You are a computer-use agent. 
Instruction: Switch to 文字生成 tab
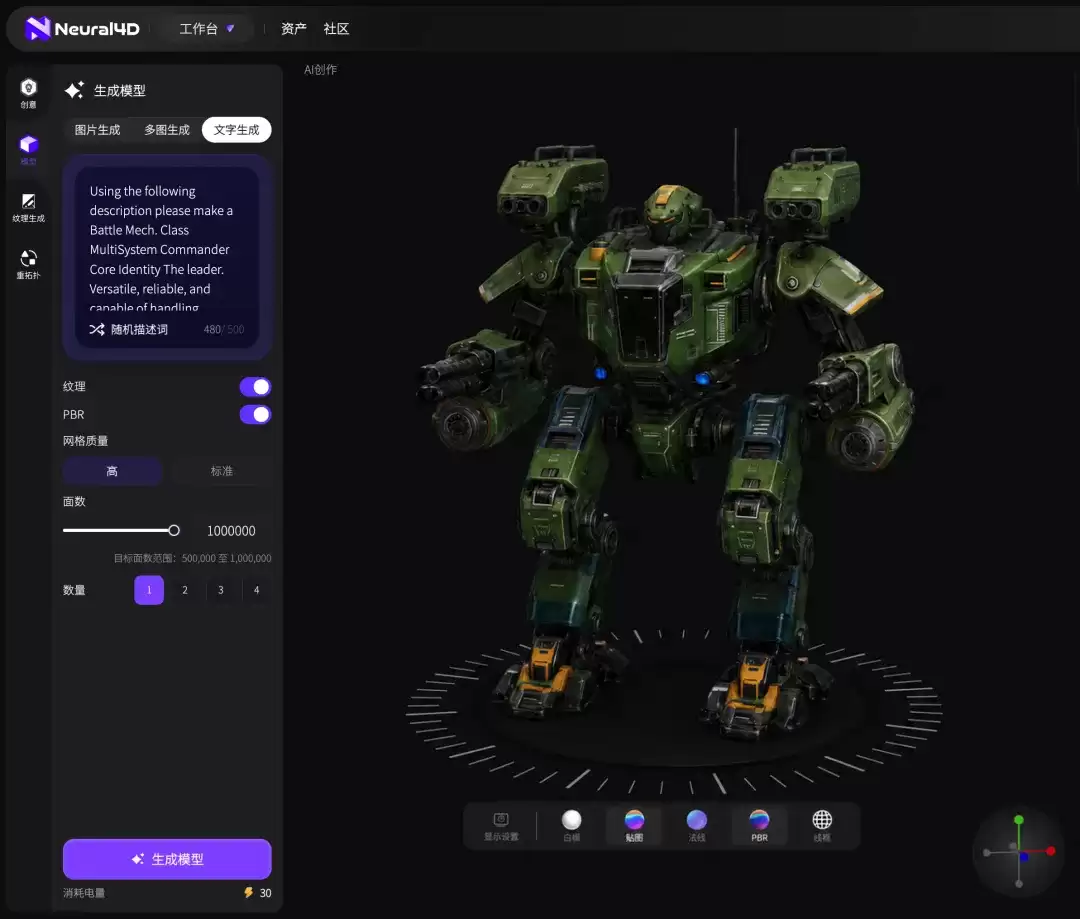236,130
